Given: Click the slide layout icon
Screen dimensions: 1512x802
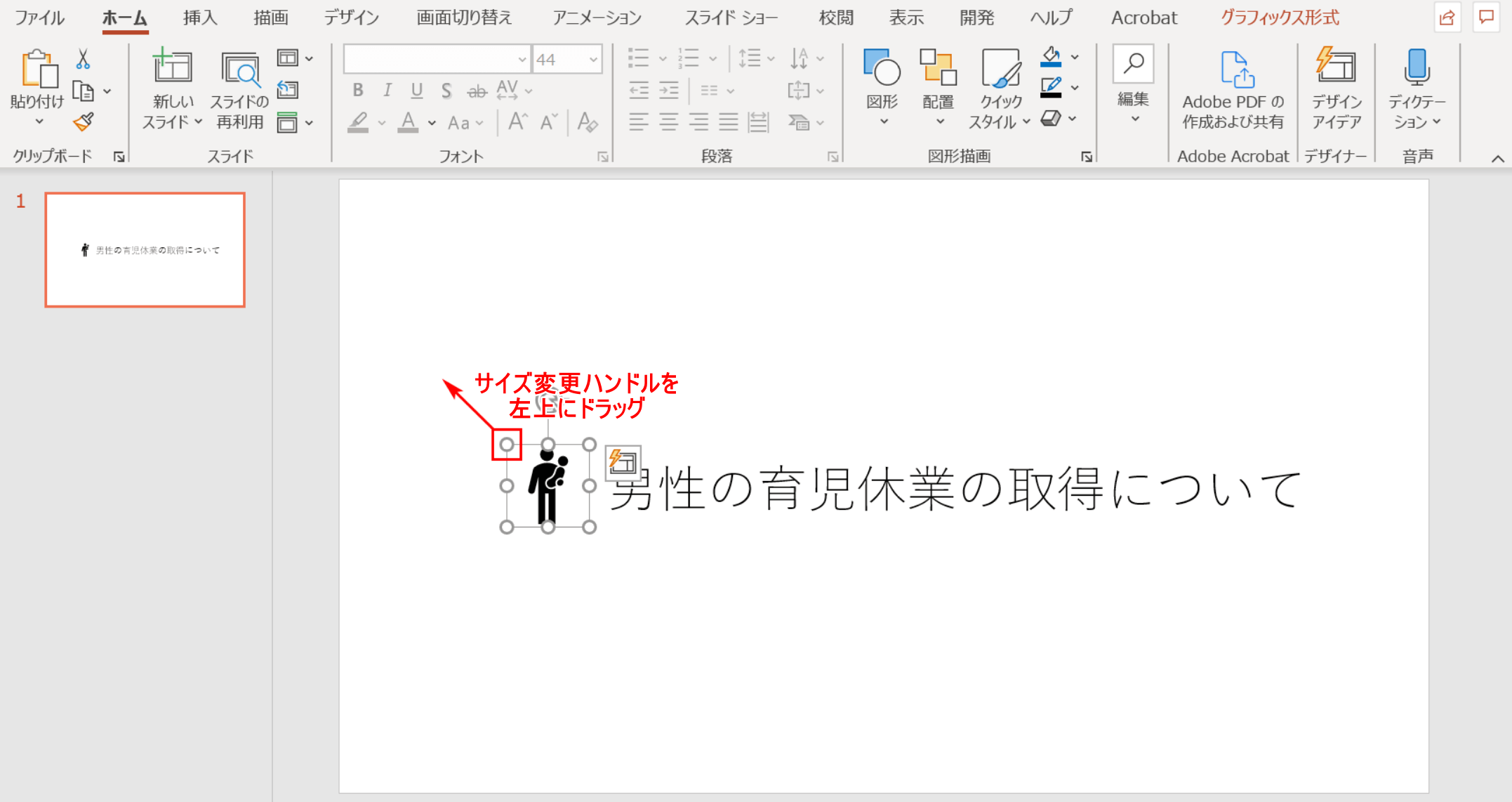Looking at the screenshot, I should point(288,58).
